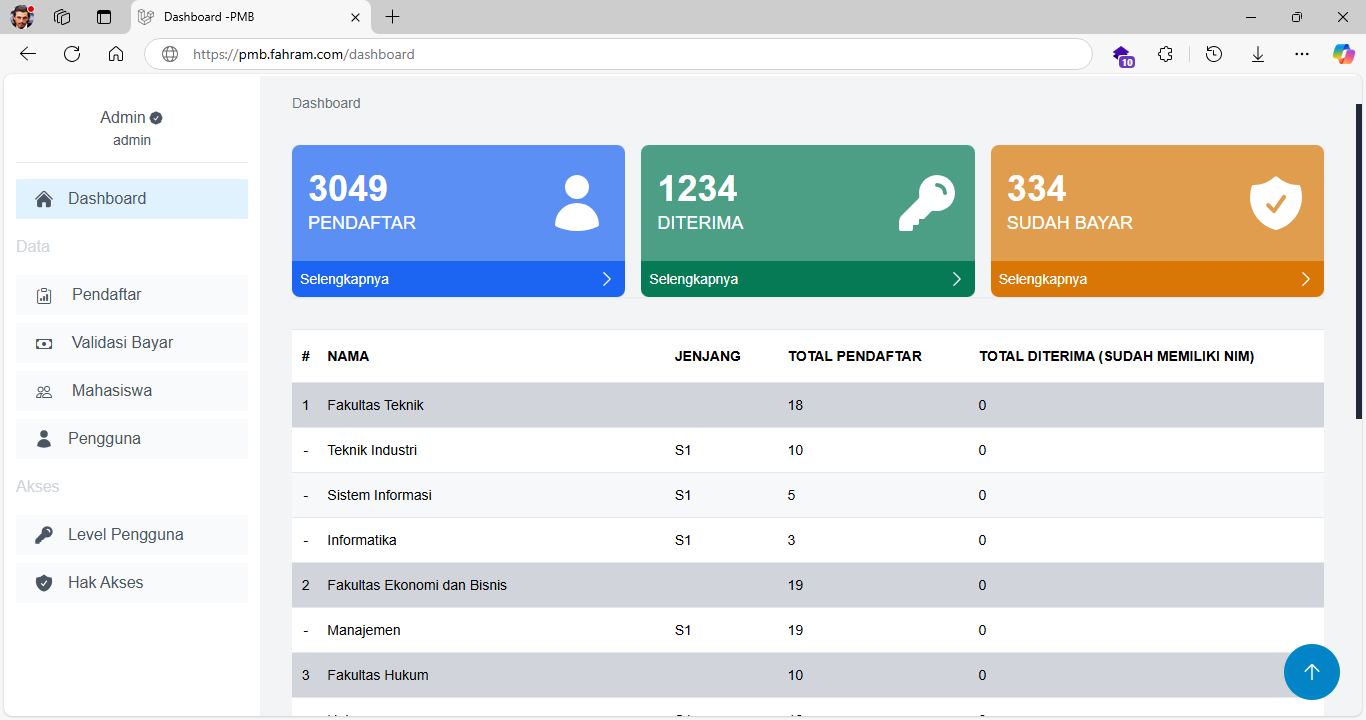The image size is (1366, 720).
Task: Go to Validasi Bayar menu item
Action: [122, 343]
